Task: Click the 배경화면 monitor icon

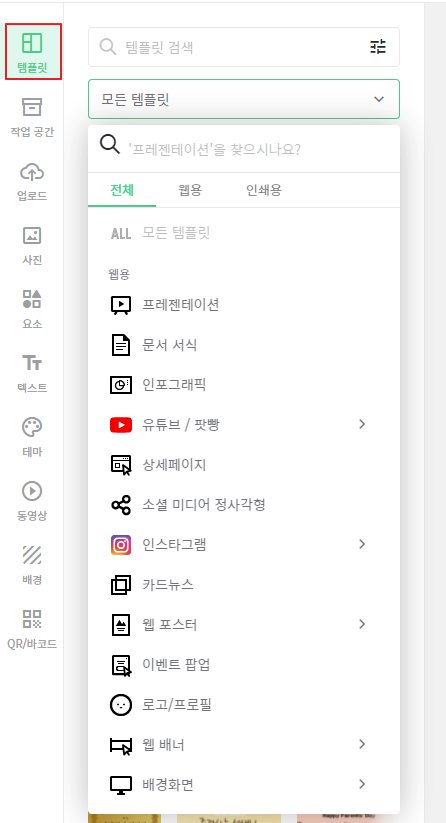Action: click(121, 785)
